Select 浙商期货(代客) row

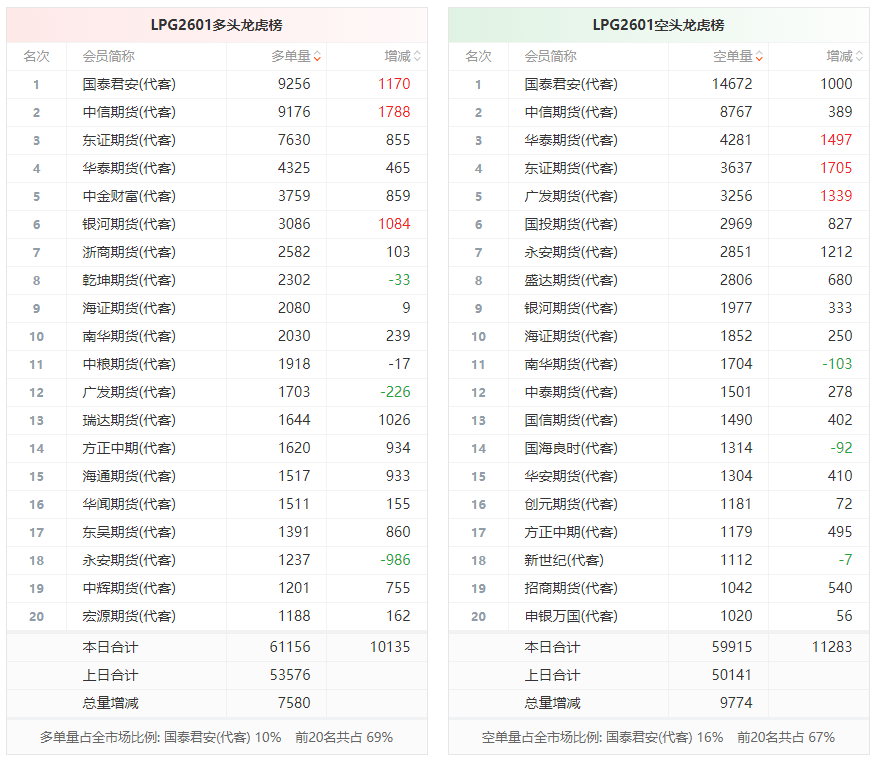coord(217,252)
